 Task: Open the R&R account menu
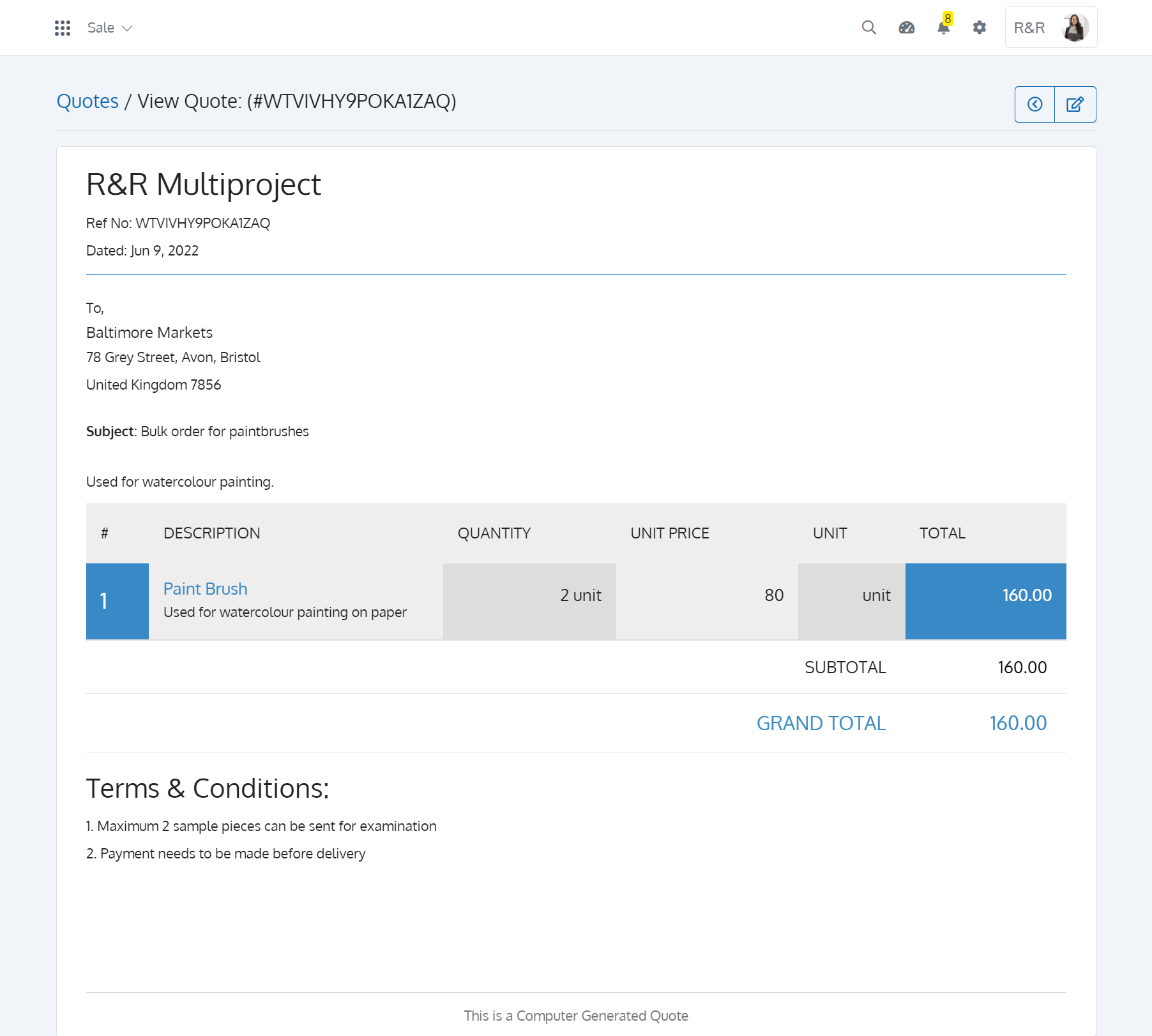(1029, 28)
